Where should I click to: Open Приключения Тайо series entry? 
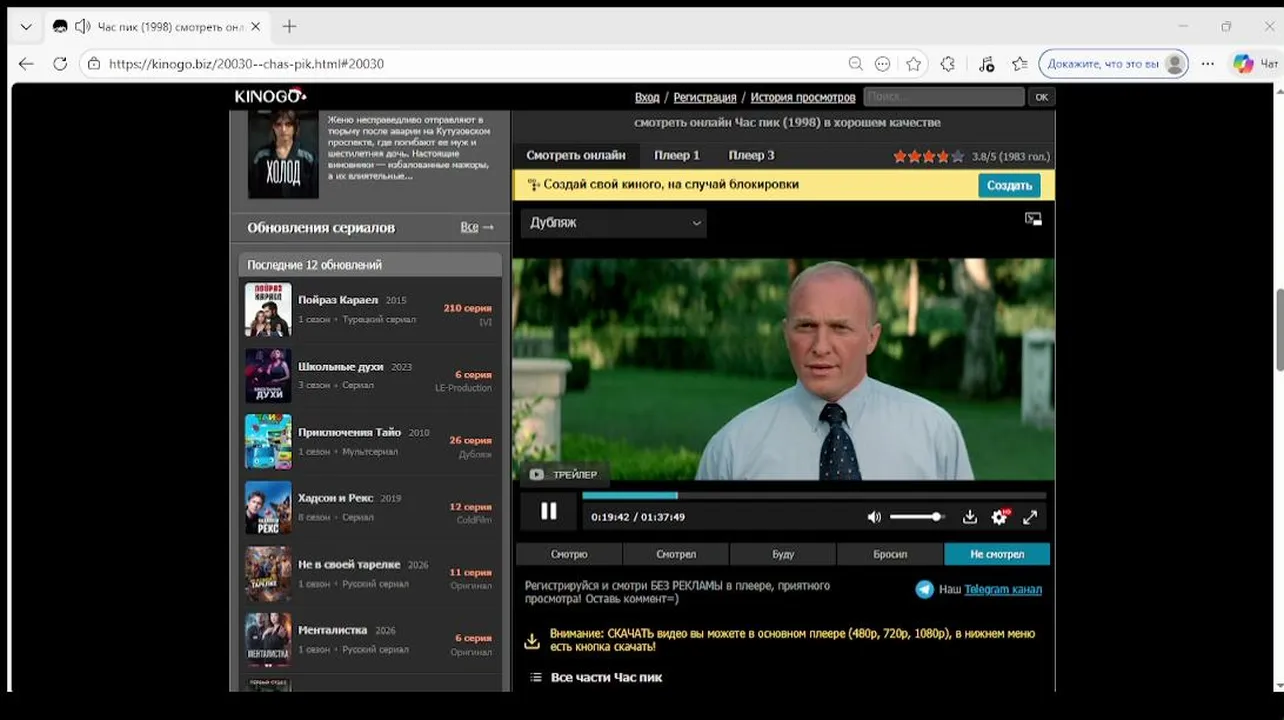coord(370,441)
